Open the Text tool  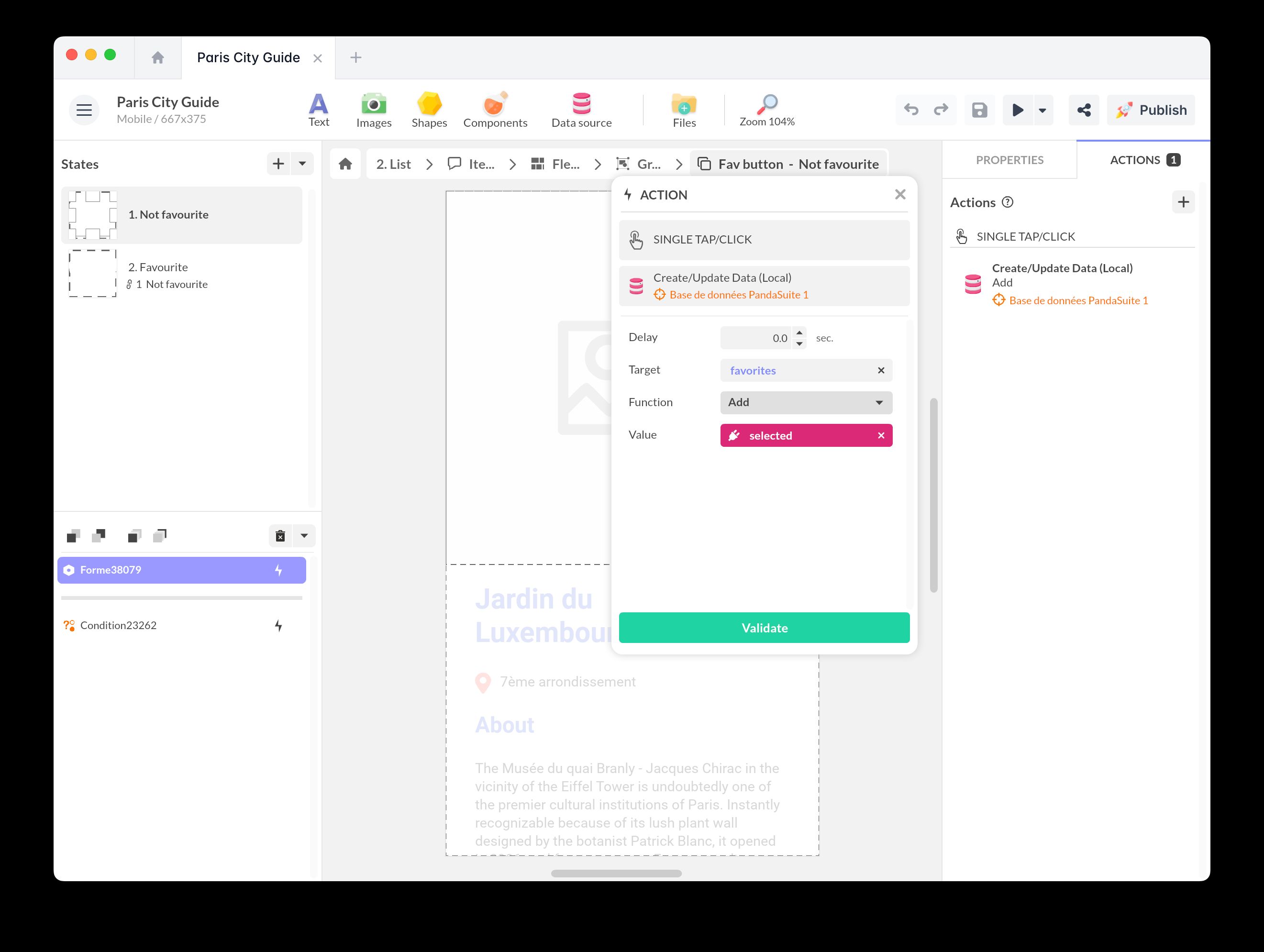point(318,110)
